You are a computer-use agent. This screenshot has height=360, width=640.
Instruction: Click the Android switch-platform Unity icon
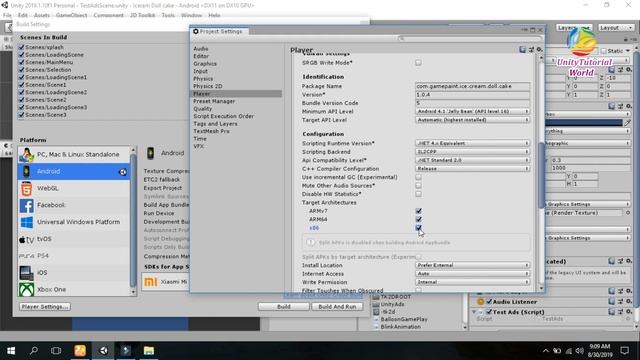point(122,172)
